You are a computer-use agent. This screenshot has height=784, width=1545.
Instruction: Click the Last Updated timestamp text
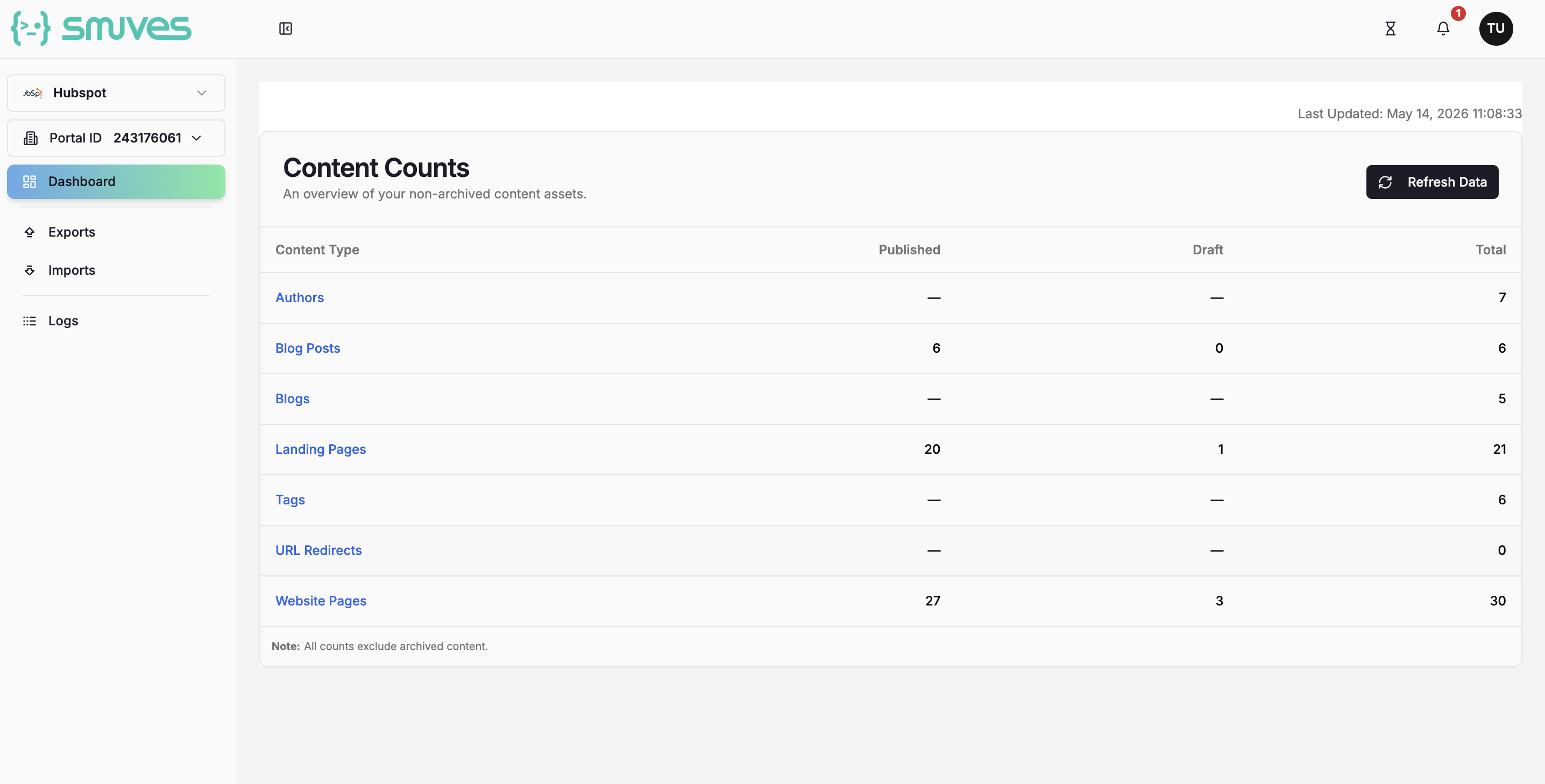pyautogui.click(x=1409, y=114)
